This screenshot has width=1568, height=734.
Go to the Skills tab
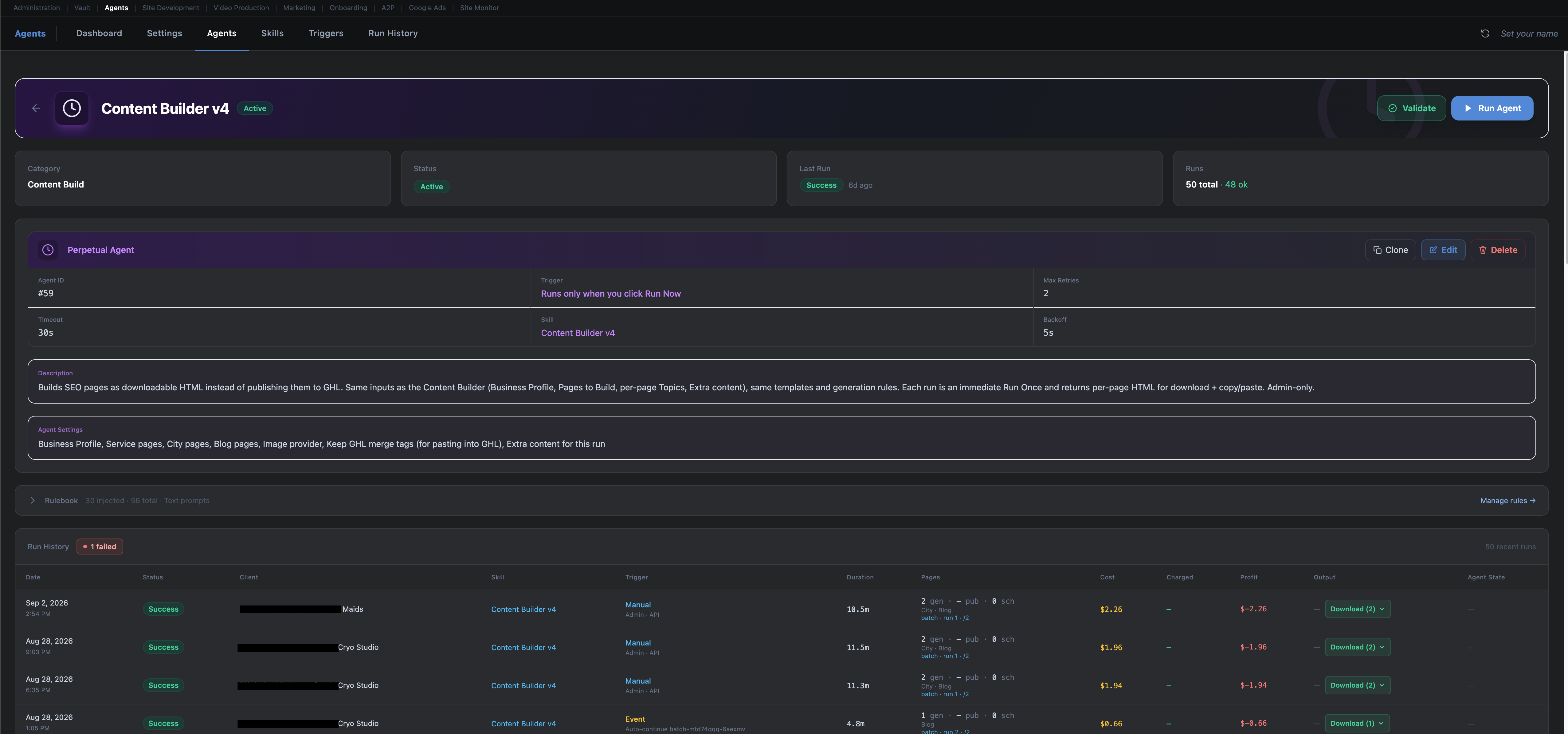272,34
